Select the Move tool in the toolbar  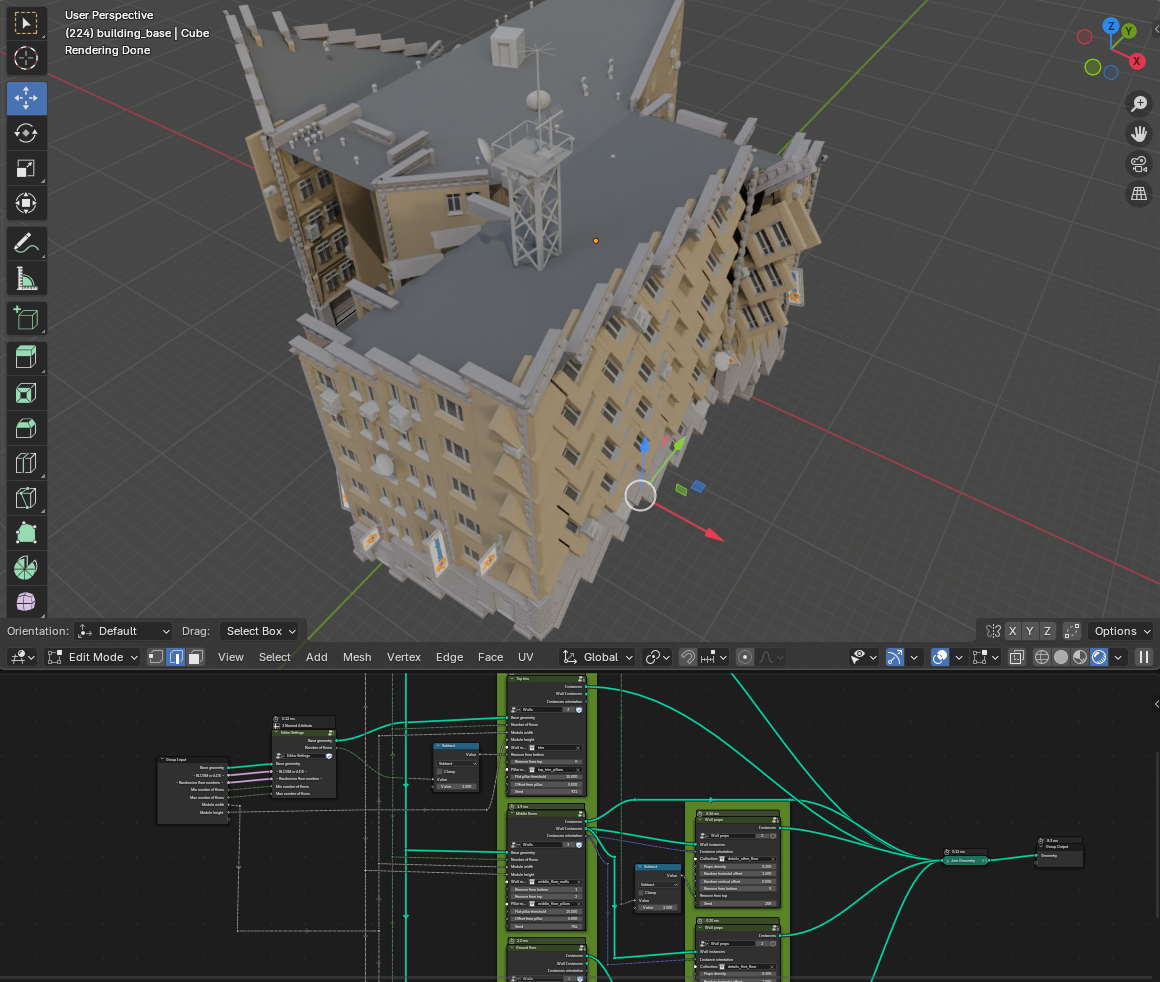click(26, 98)
